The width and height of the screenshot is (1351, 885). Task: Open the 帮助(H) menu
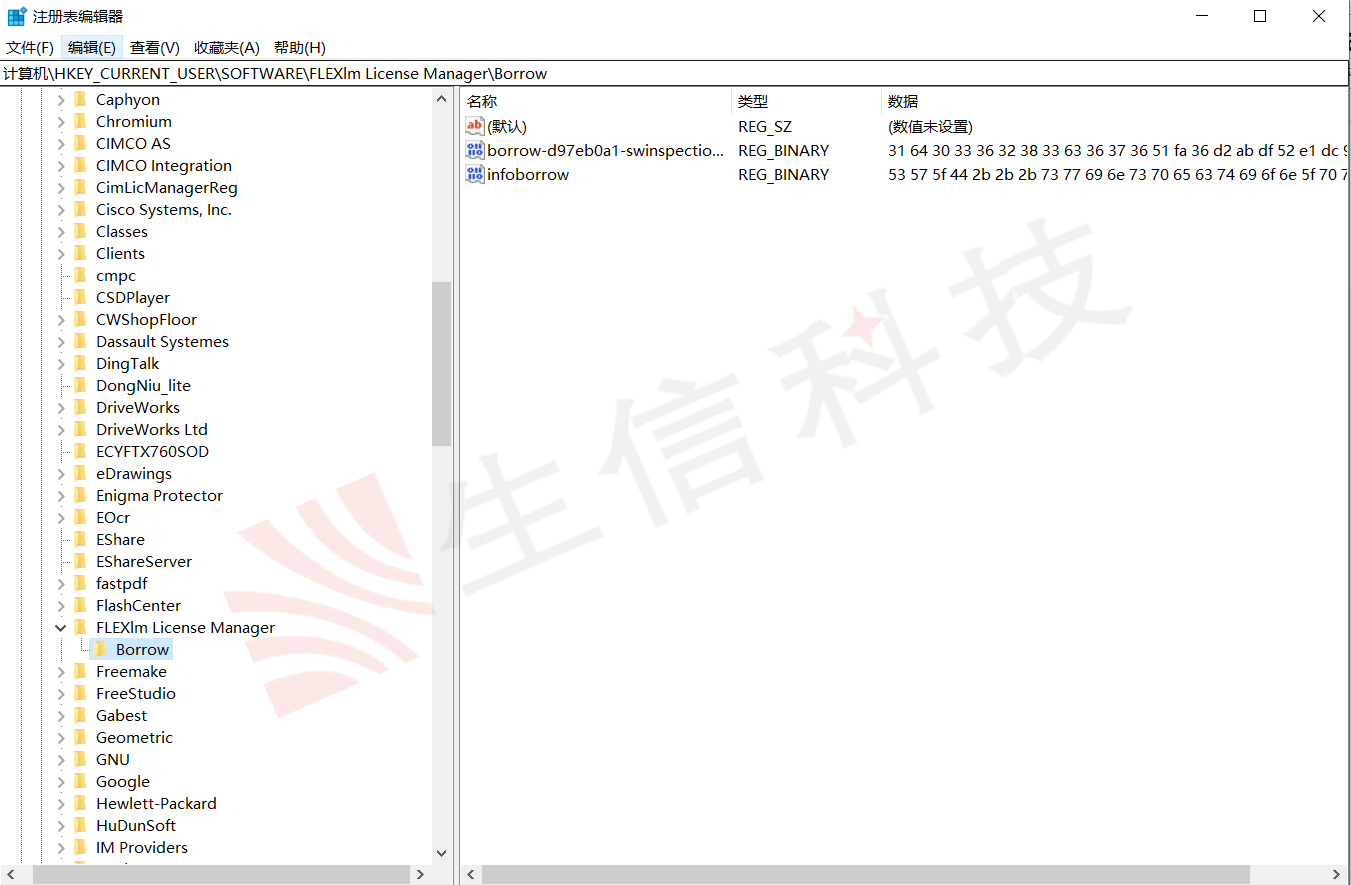click(x=300, y=47)
